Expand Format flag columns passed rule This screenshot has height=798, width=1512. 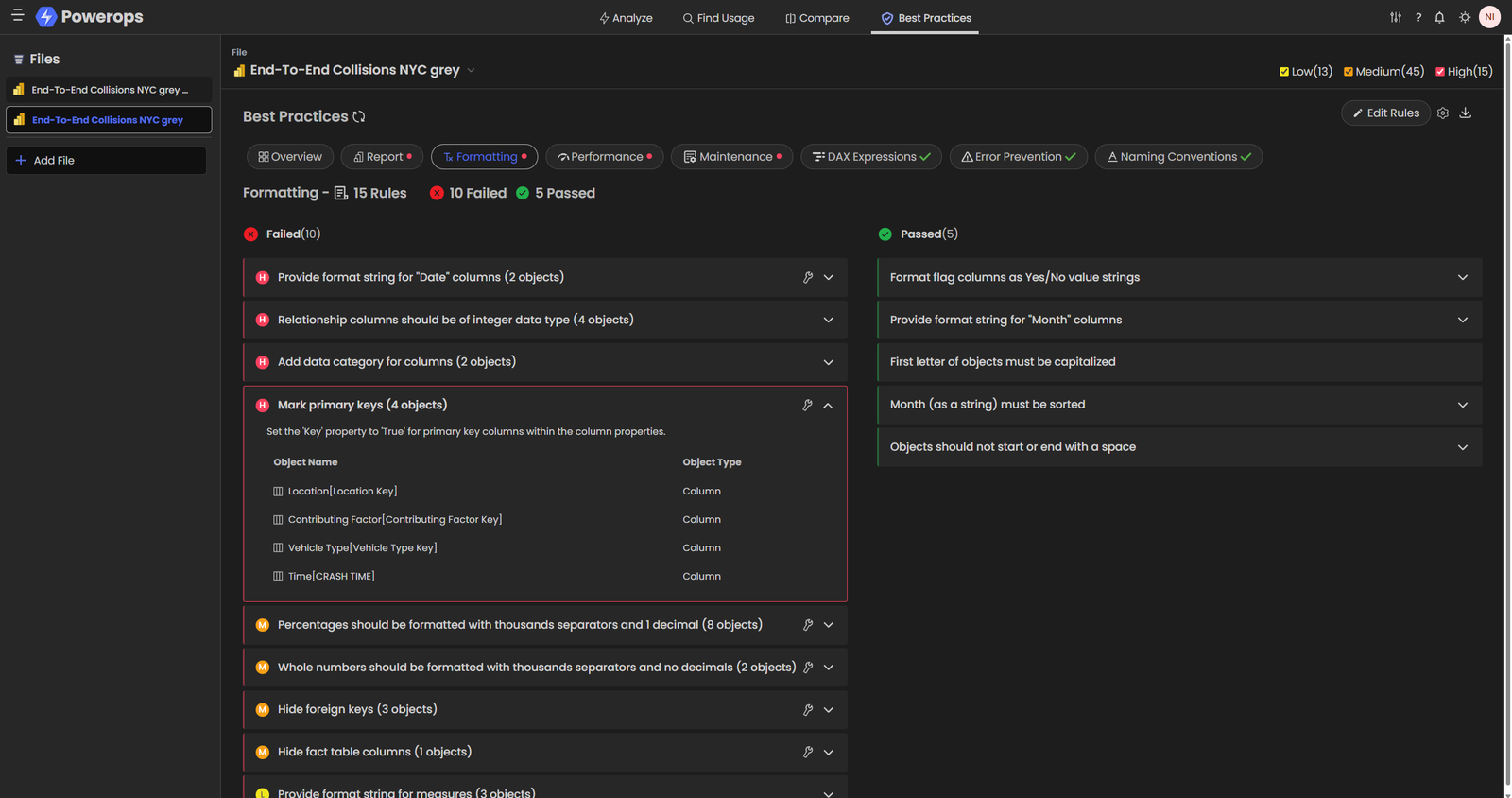click(1463, 277)
